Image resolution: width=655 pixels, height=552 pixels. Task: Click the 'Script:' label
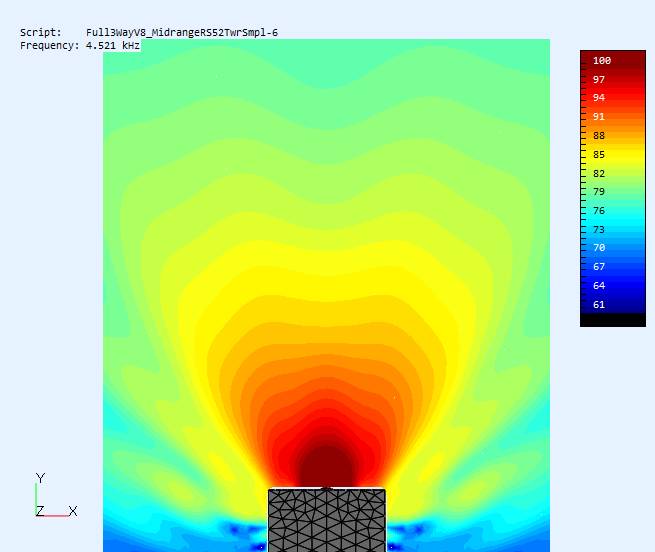click(x=41, y=33)
